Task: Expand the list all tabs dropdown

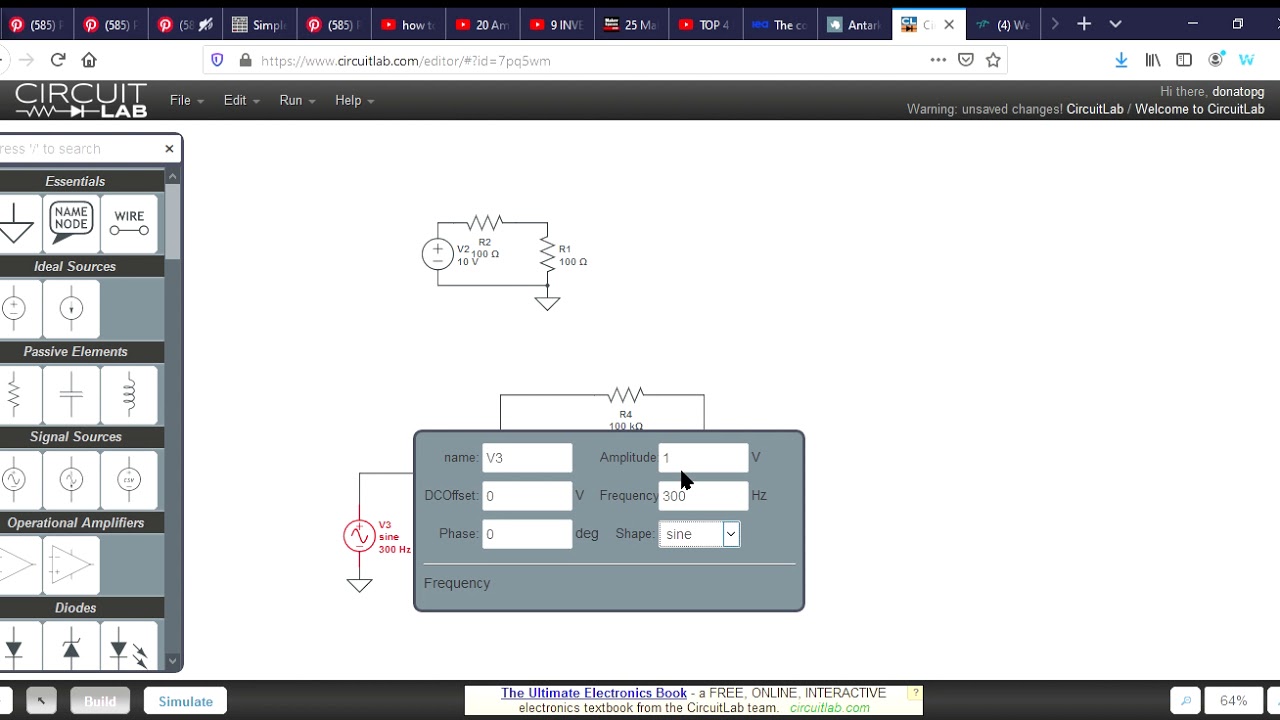Action: click(1115, 24)
